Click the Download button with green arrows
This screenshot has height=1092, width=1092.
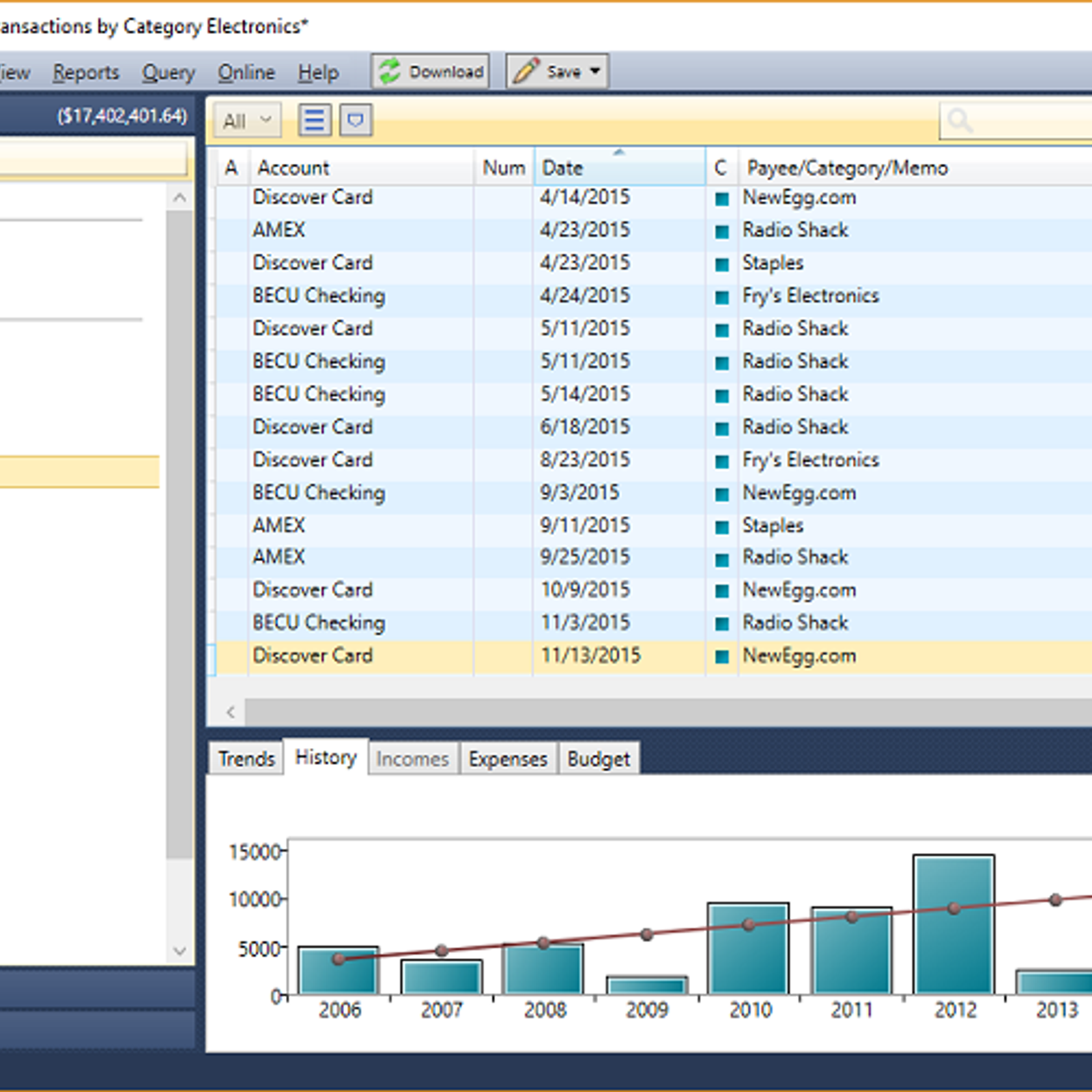430,72
